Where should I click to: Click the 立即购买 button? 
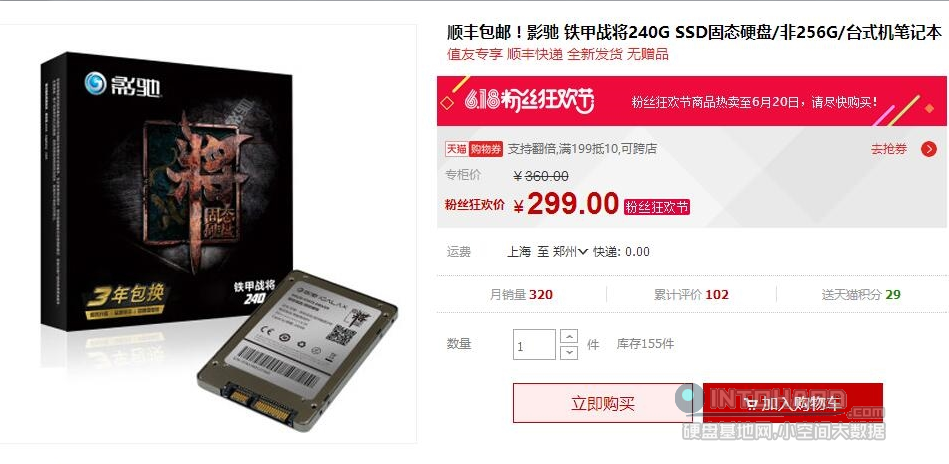(x=603, y=404)
